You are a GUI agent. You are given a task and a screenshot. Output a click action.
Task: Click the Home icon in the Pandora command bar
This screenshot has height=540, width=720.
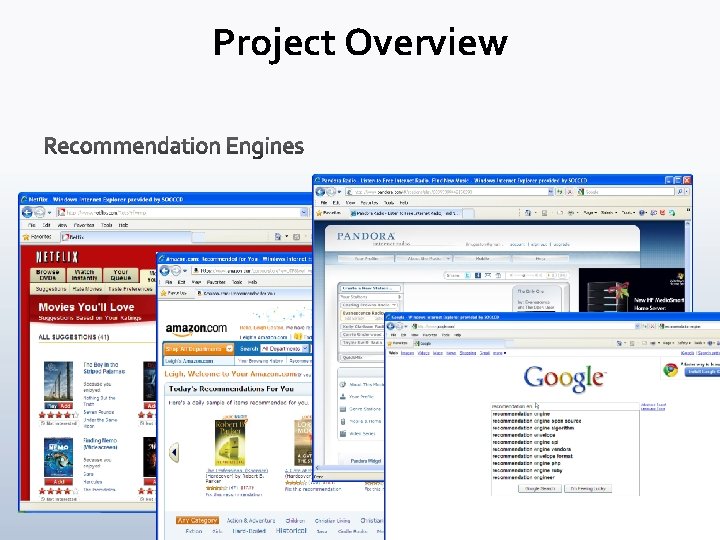pyautogui.click(x=528, y=213)
